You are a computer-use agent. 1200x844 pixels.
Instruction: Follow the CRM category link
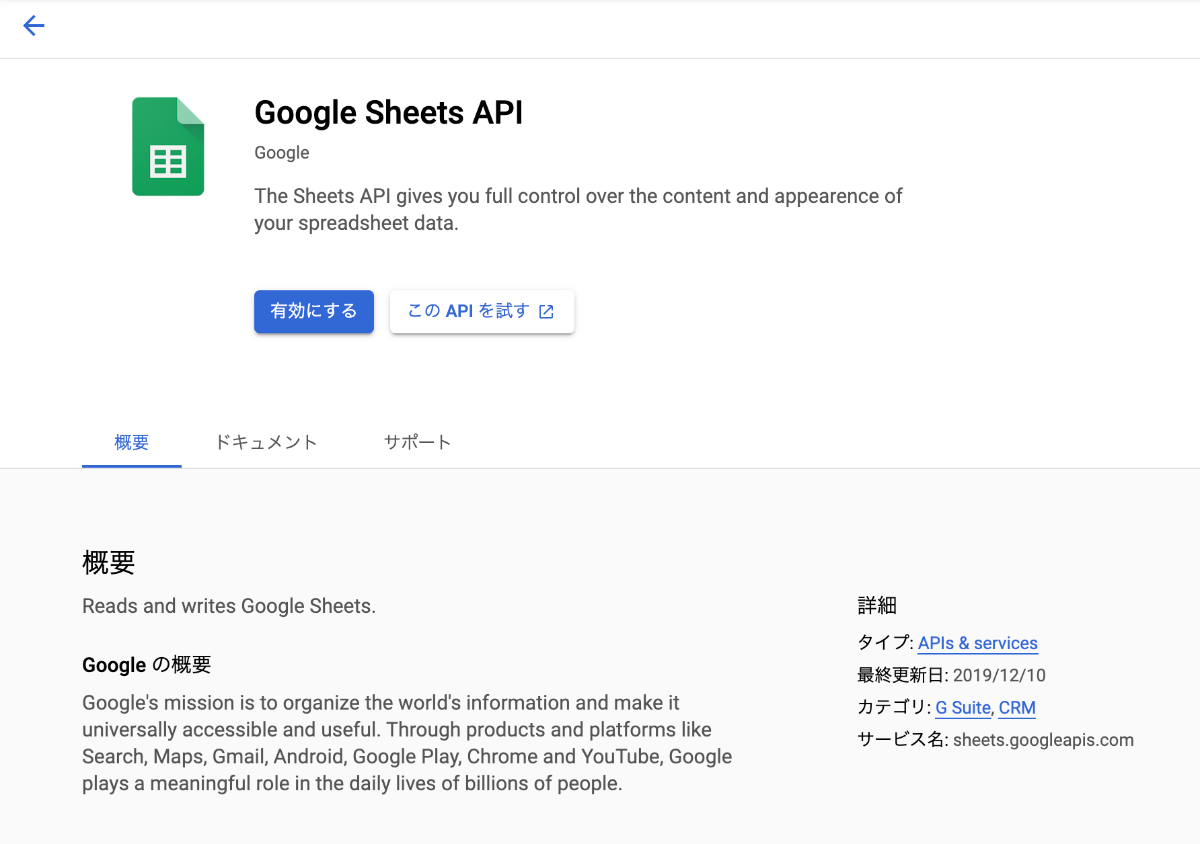pos(1017,708)
